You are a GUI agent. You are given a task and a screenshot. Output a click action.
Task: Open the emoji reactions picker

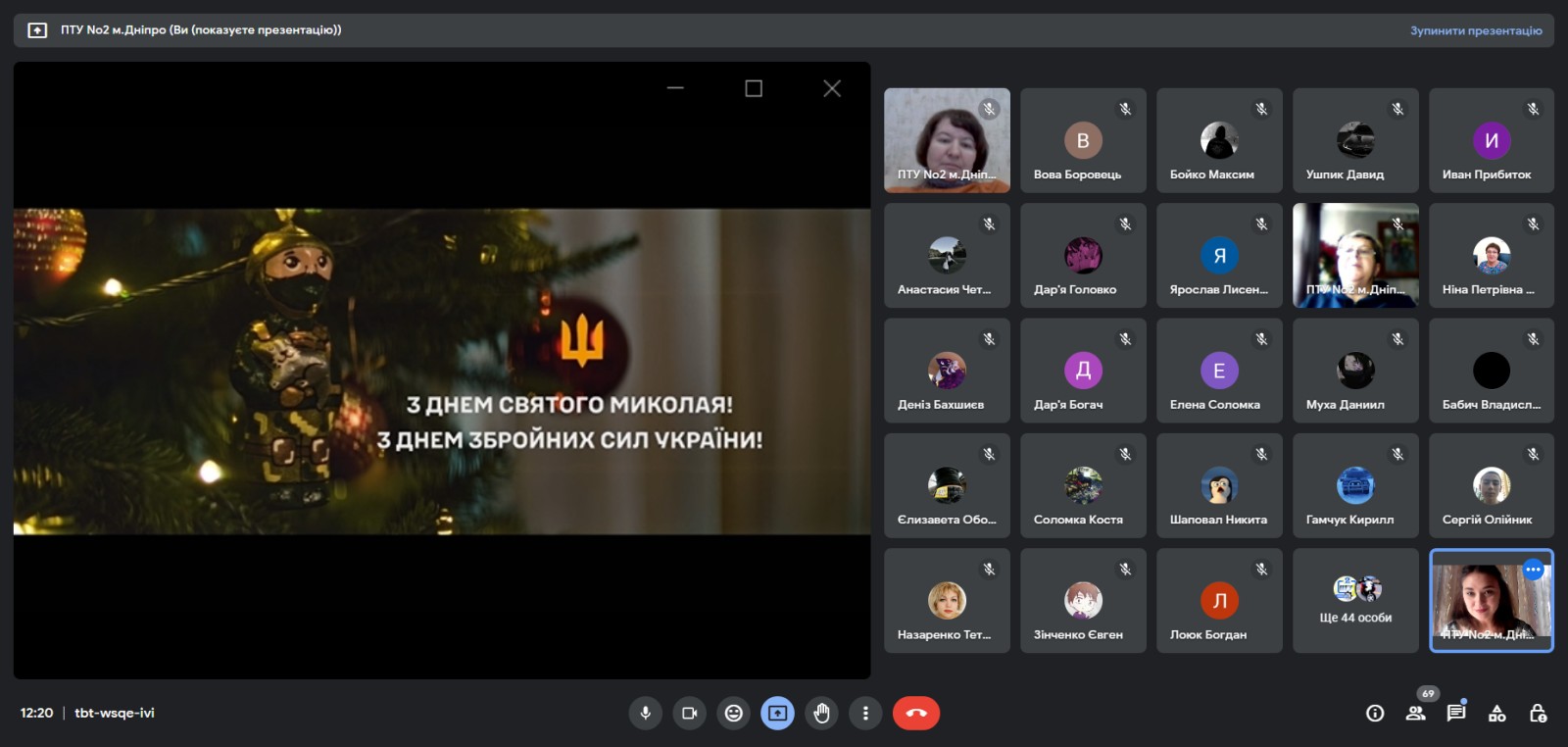[x=734, y=714]
